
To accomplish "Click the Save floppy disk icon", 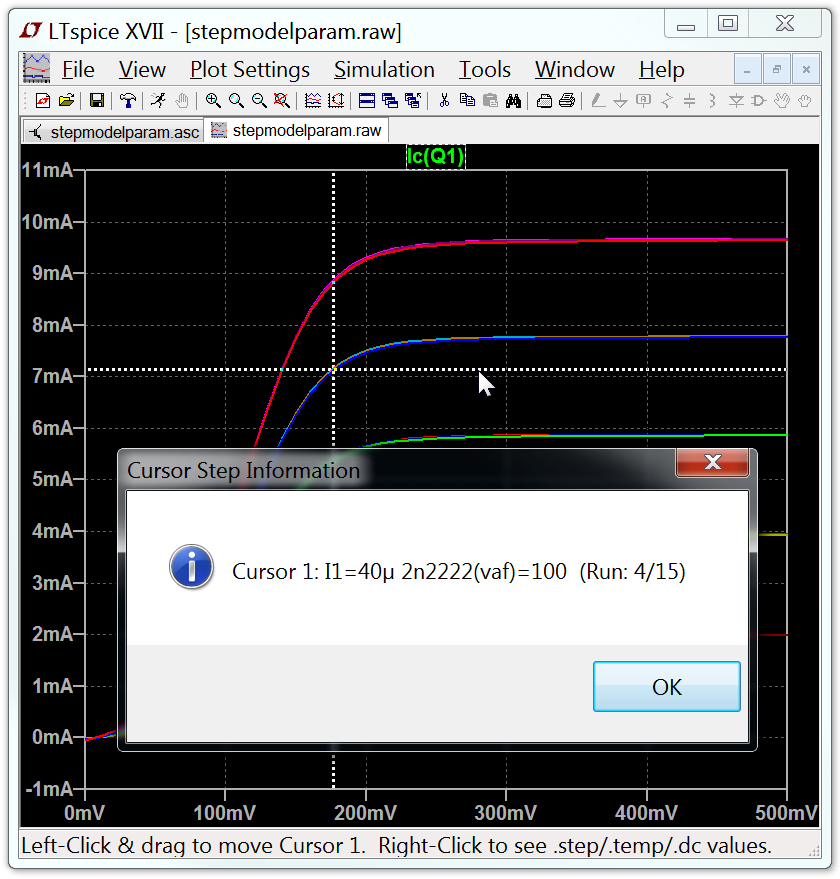I will 97,100.
